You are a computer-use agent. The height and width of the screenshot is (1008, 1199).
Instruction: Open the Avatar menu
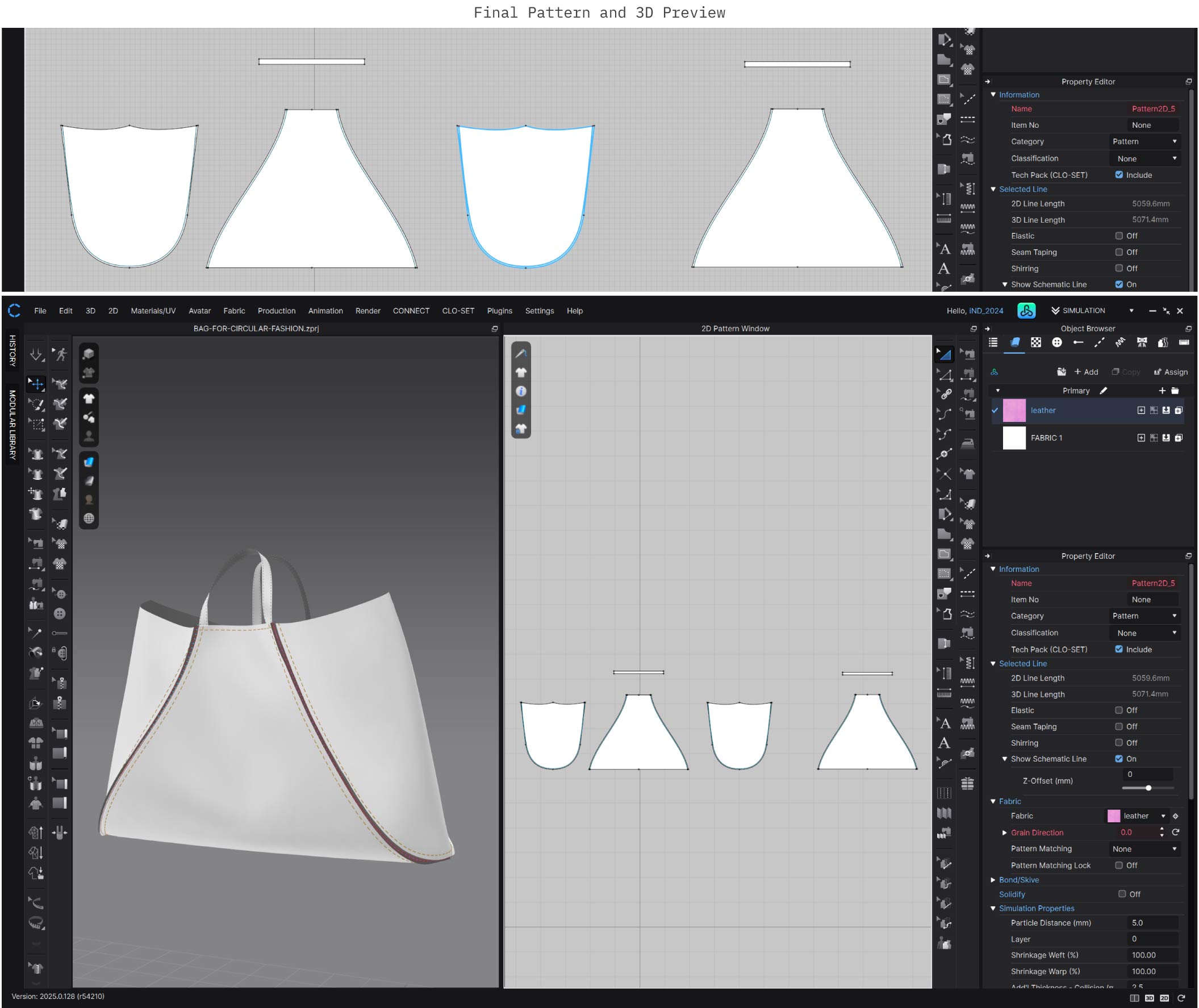199,311
